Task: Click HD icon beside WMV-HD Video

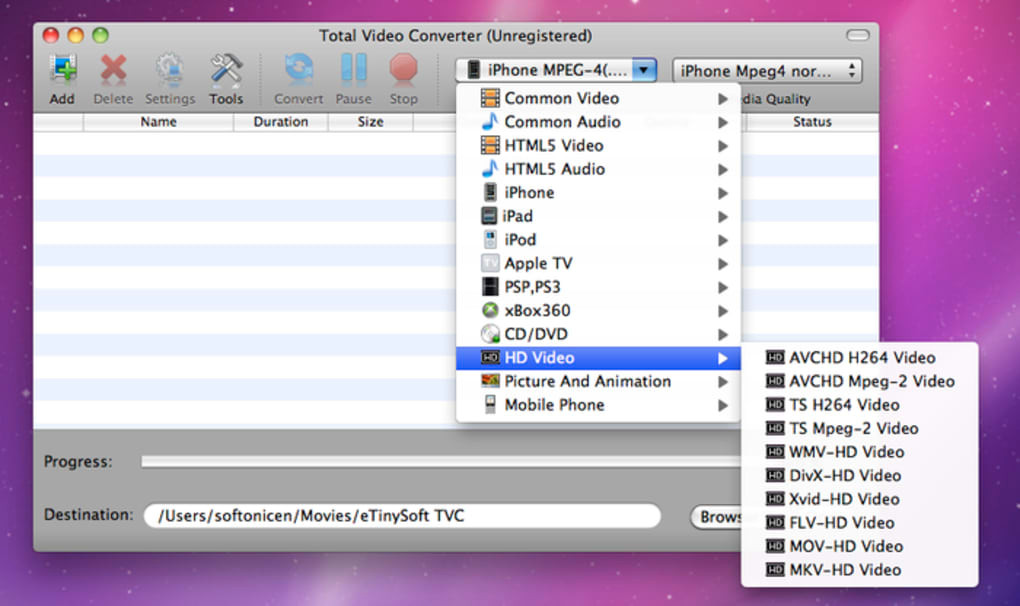Action: click(x=775, y=452)
